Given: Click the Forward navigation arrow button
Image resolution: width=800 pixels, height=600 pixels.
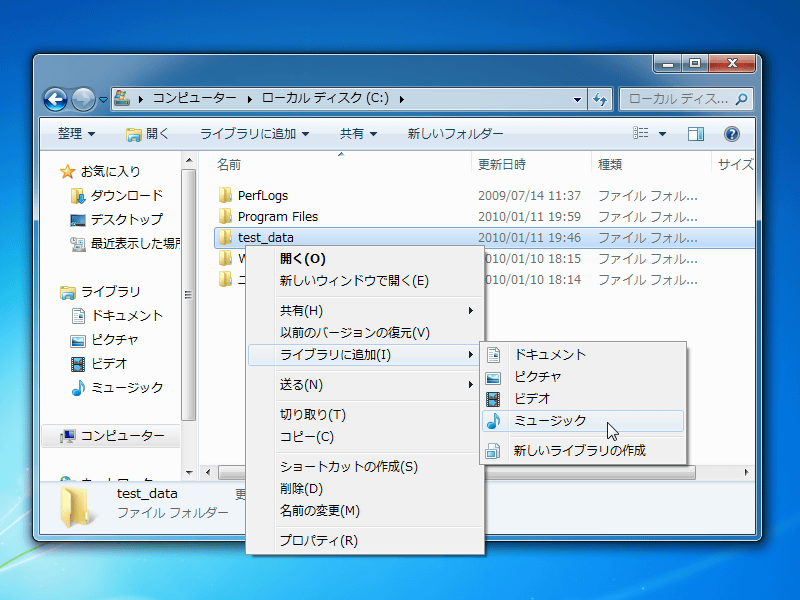Looking at the screenshot, I should (x=83, y=99).
